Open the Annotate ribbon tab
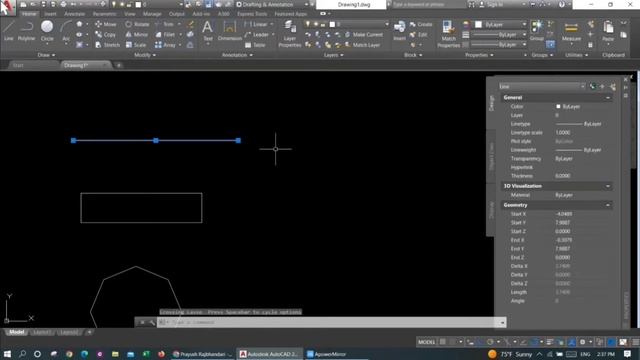 point(75,13)
